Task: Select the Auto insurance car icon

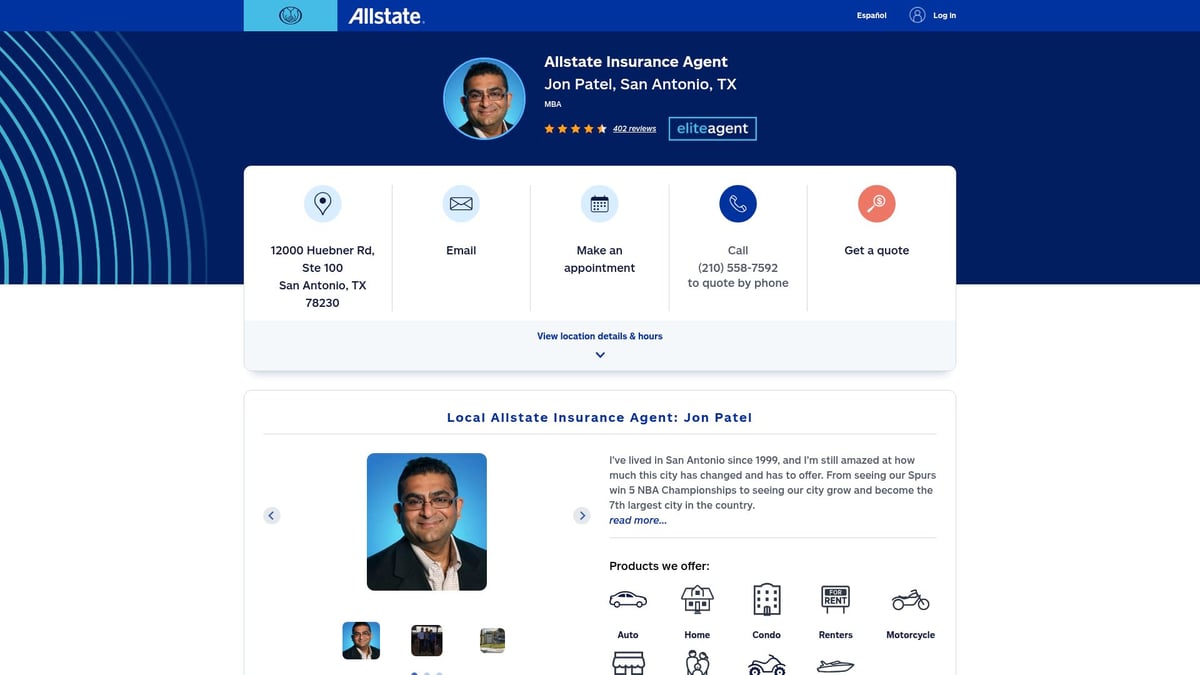Action: coord(628,598)
